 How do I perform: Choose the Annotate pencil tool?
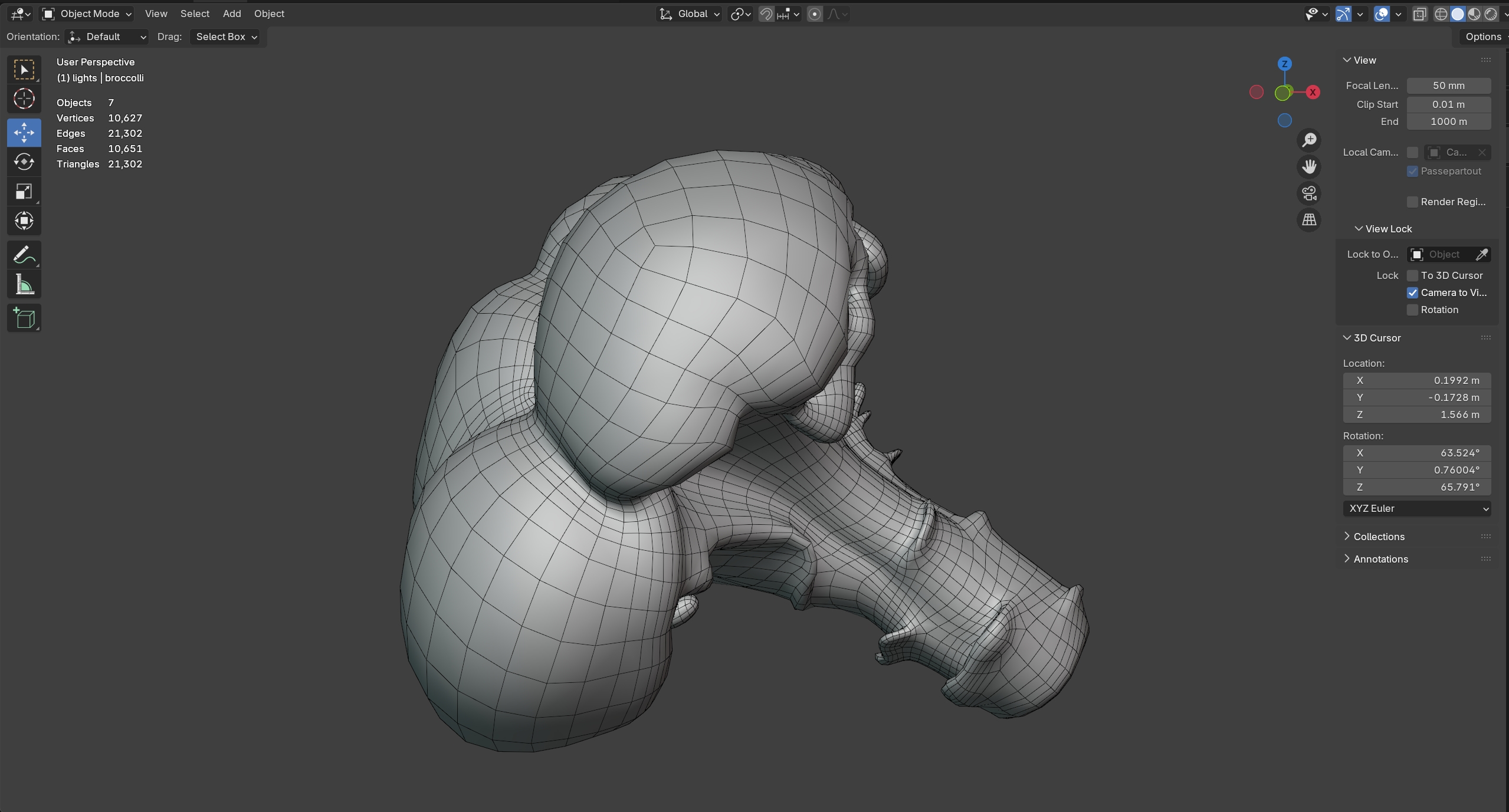[24, 255]
